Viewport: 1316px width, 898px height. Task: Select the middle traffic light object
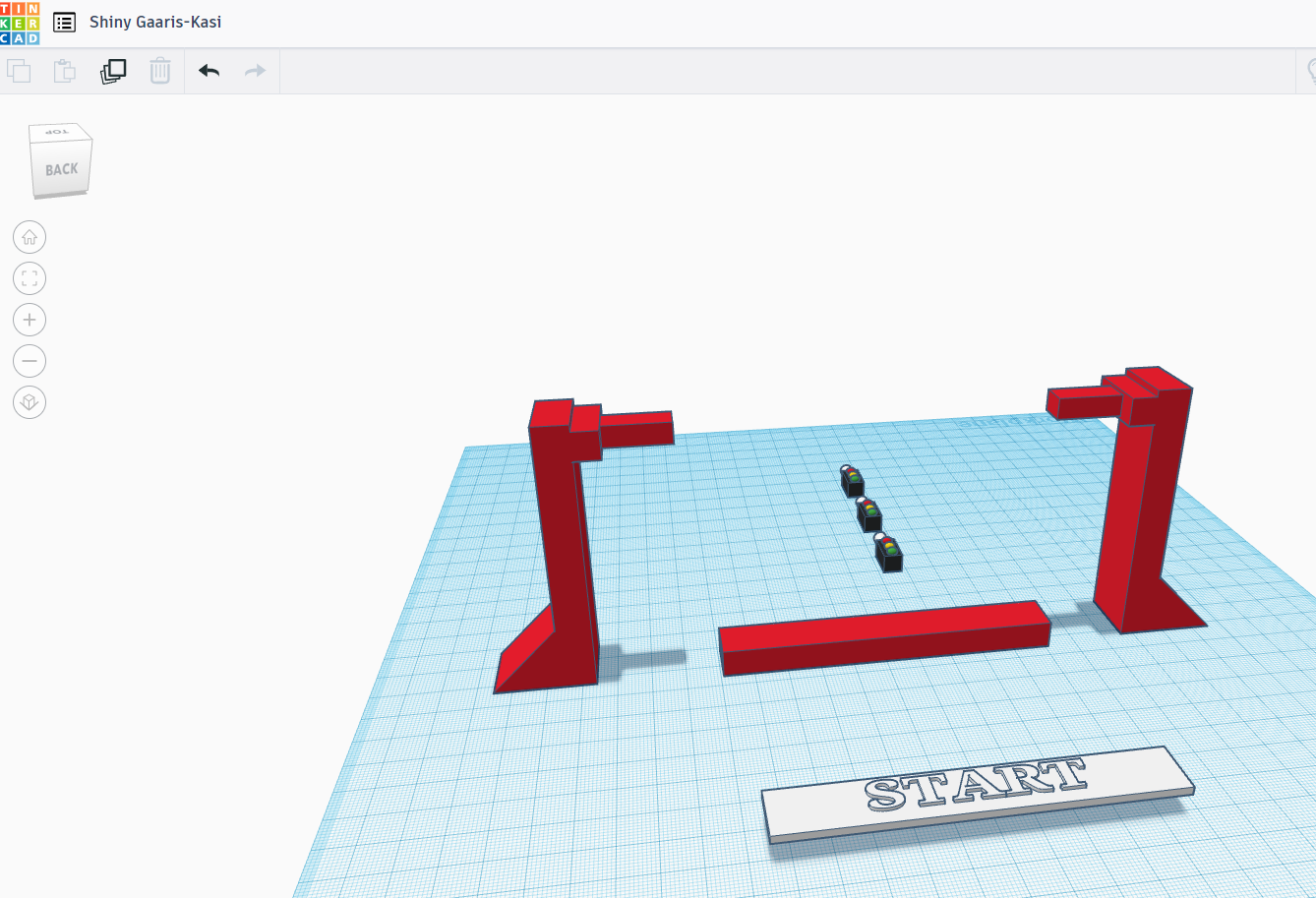pyautogui.click(x=868, y=514)
